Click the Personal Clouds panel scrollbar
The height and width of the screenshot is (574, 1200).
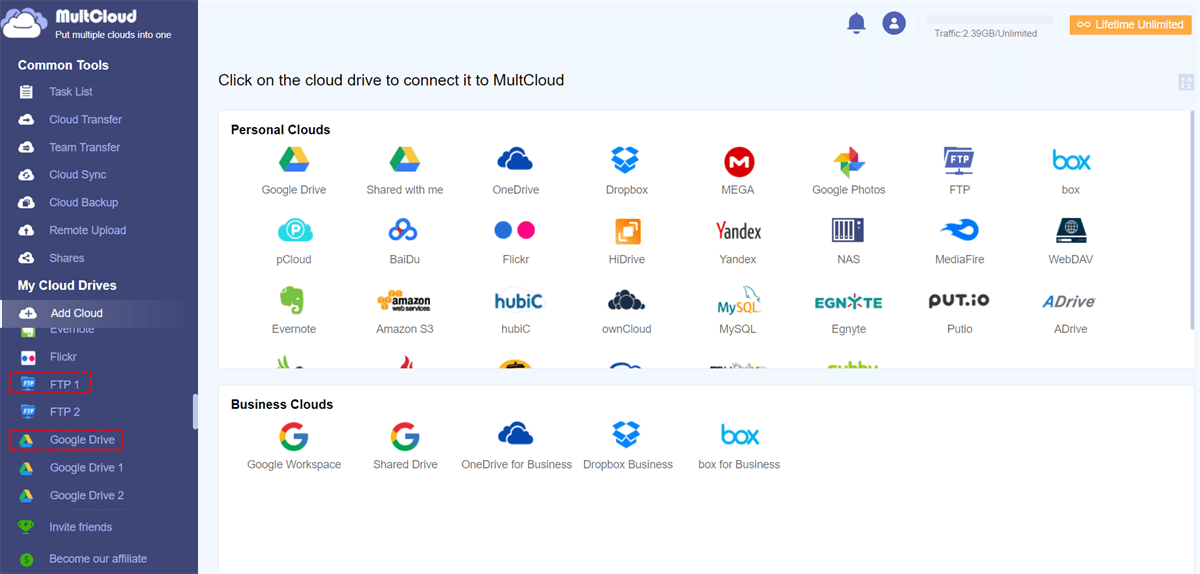tap(1192, 220)
